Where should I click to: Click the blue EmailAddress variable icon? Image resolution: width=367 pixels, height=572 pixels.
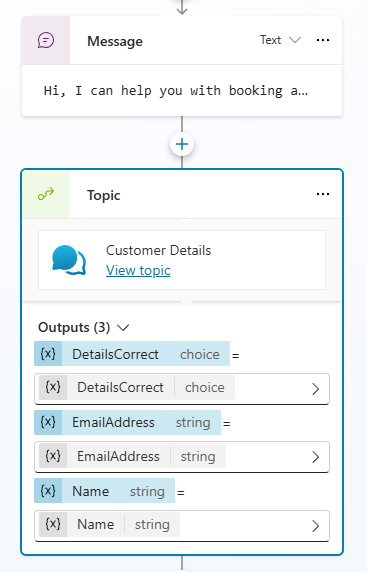48,422
